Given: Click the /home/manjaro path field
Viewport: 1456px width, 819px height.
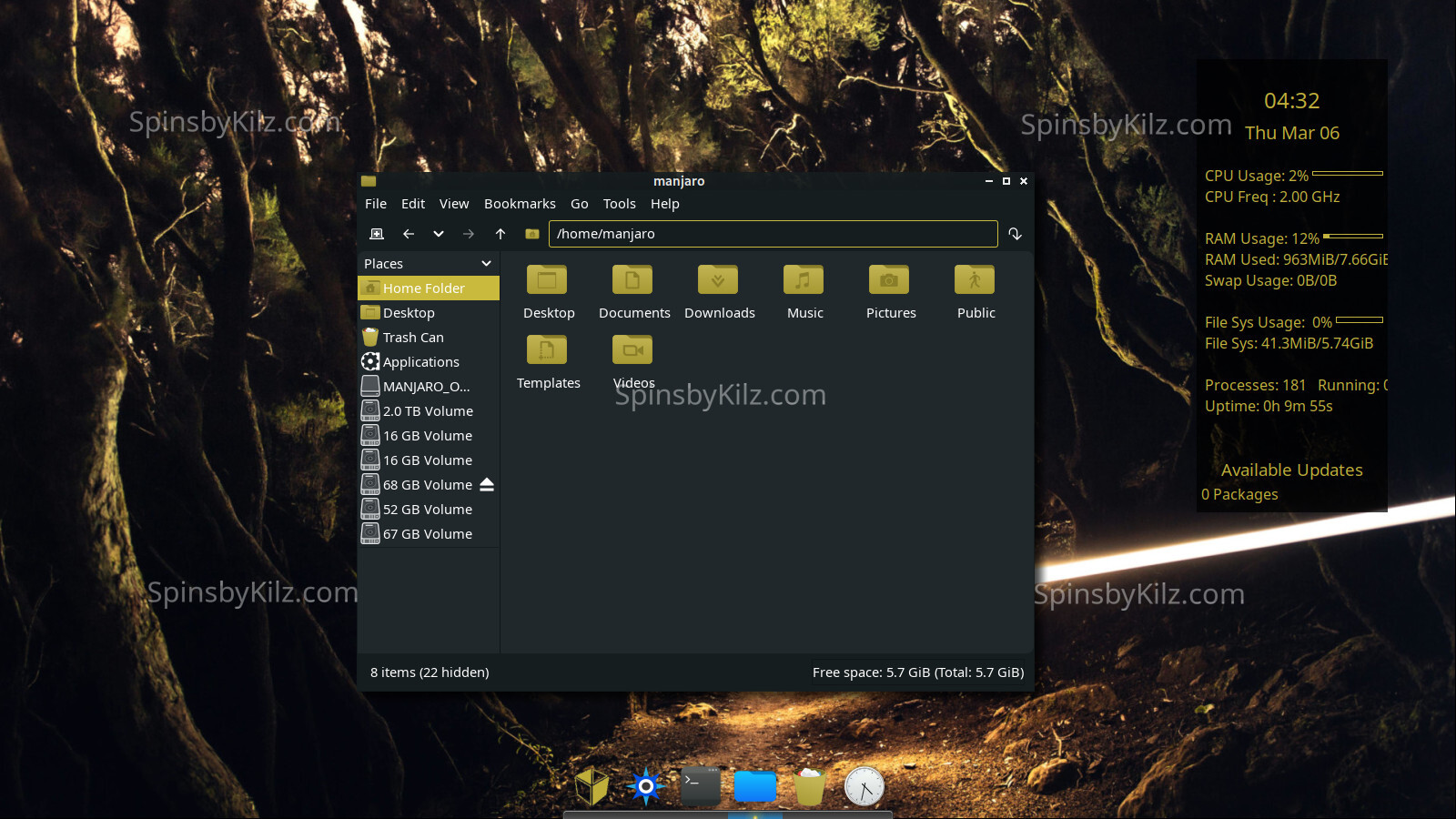Looking at the screenshot, I should 773,234.
